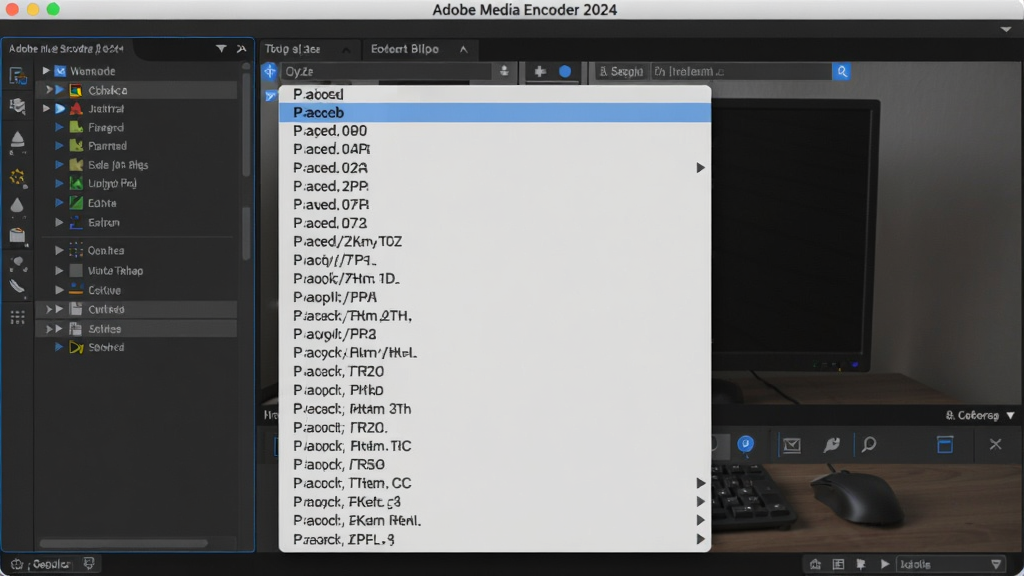The image size is (1024, 576).
Task: Choose the Placock, TItem. CC item
Action: [494, 483]
